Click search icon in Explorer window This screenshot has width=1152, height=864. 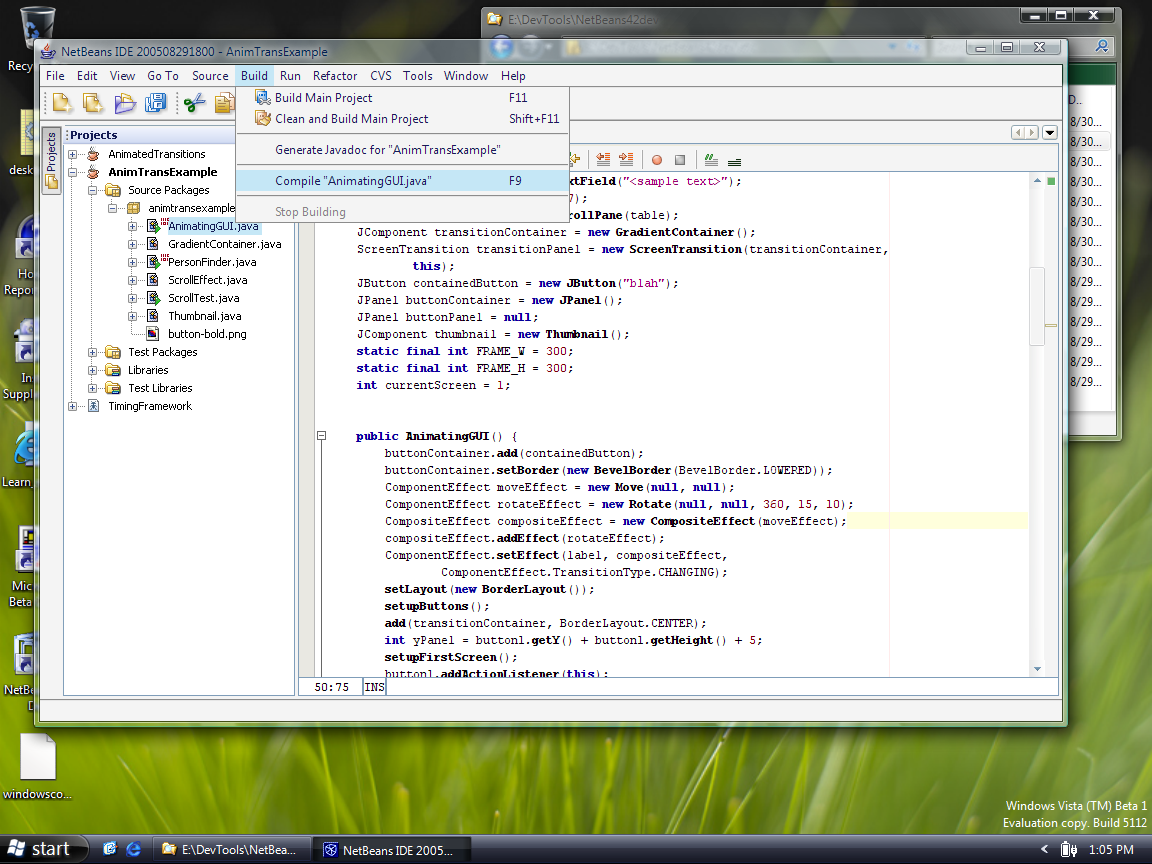[1101, 46]
